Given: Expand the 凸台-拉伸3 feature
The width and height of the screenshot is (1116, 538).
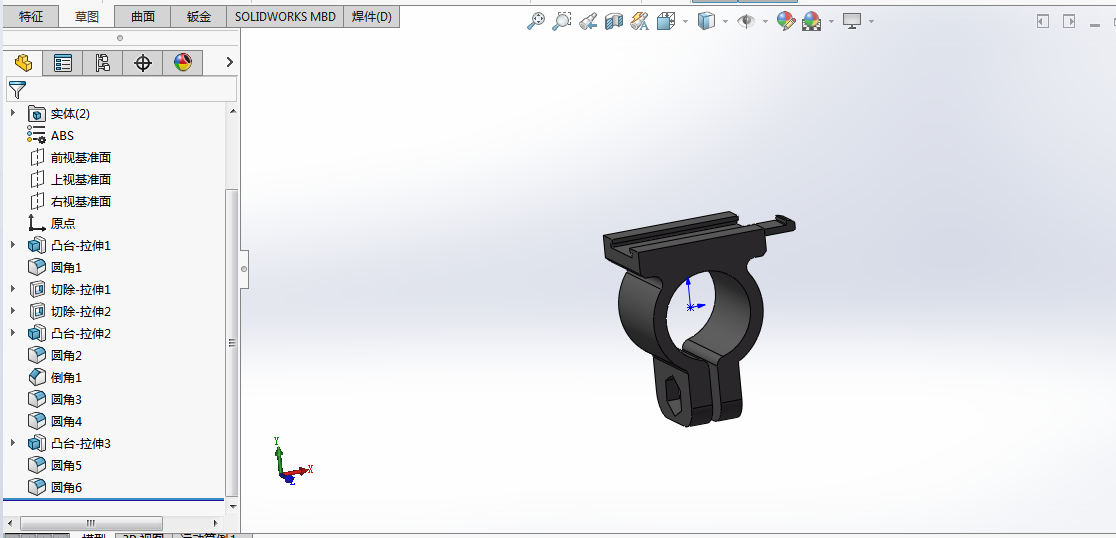Looking at the screenshot, I should point(12,443).
